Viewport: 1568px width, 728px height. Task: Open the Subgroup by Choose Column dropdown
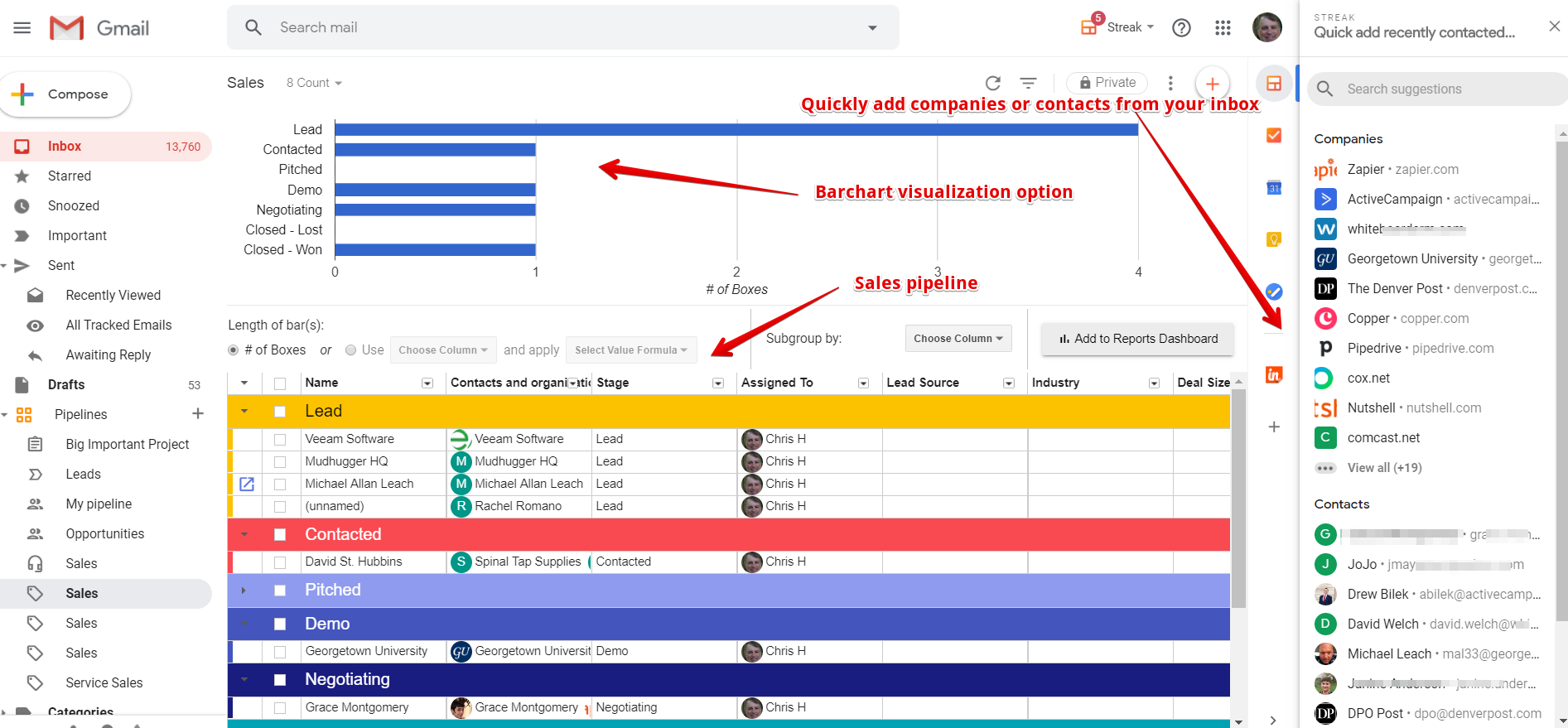[958, 339]
